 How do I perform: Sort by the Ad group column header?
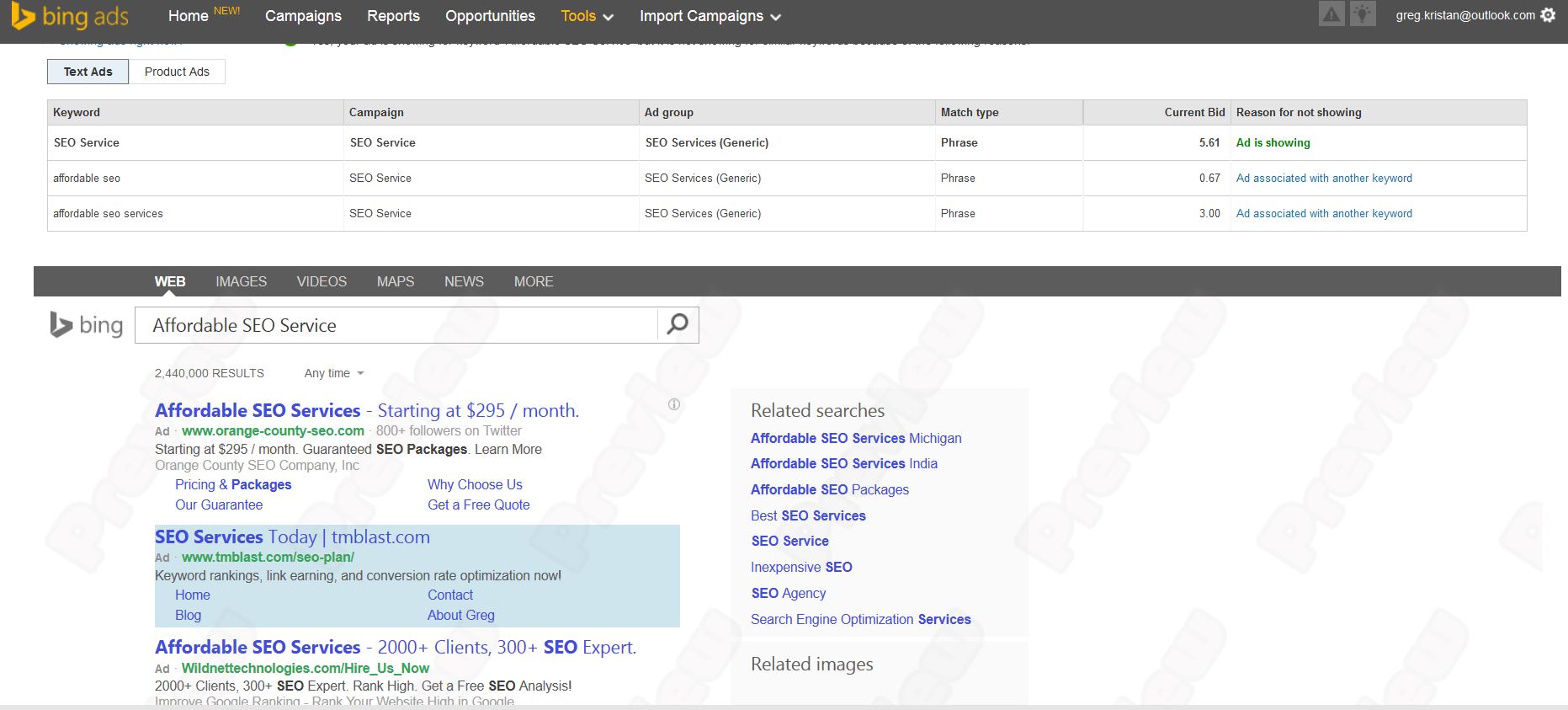click(787, 112)
